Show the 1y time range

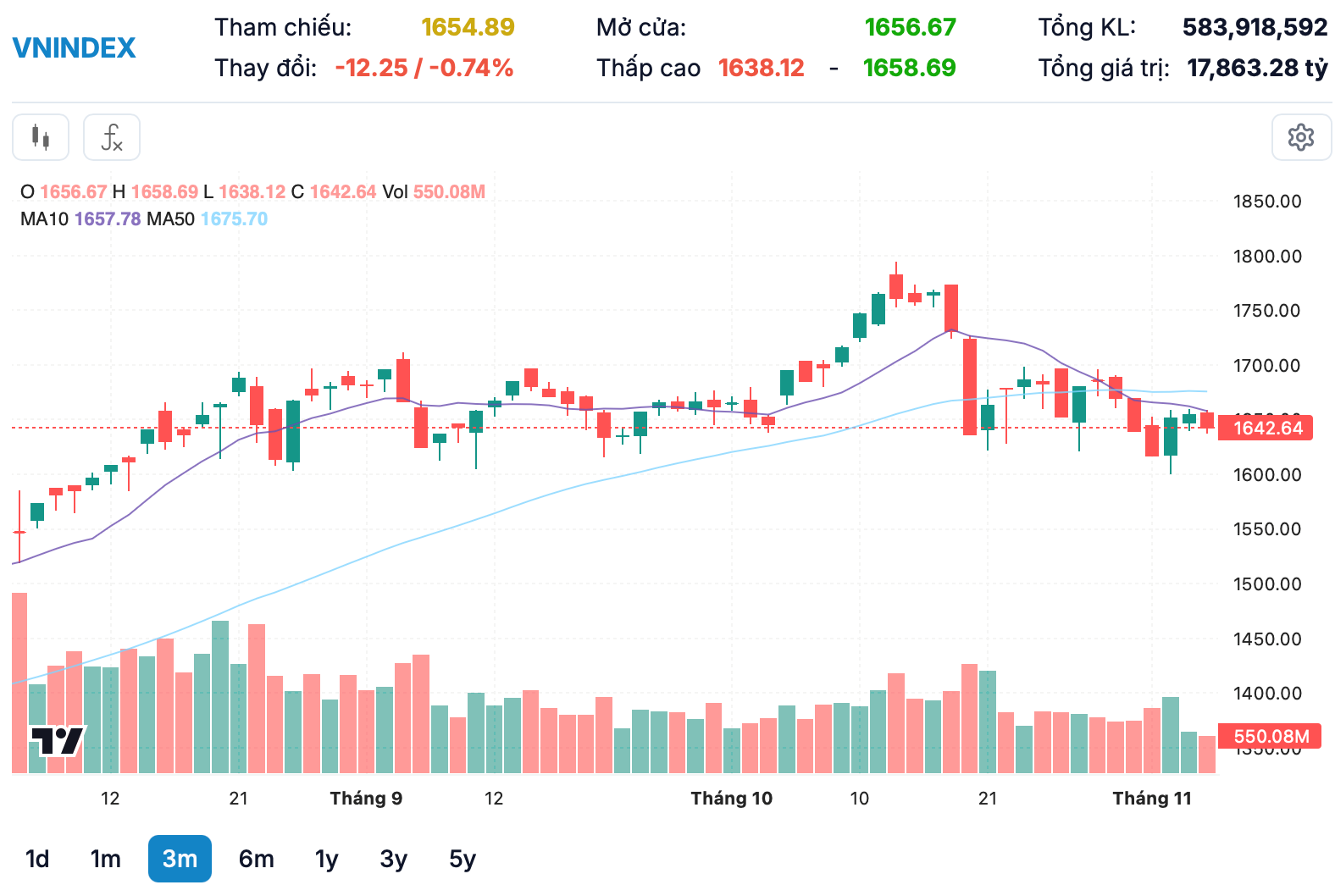pos(326,859)
